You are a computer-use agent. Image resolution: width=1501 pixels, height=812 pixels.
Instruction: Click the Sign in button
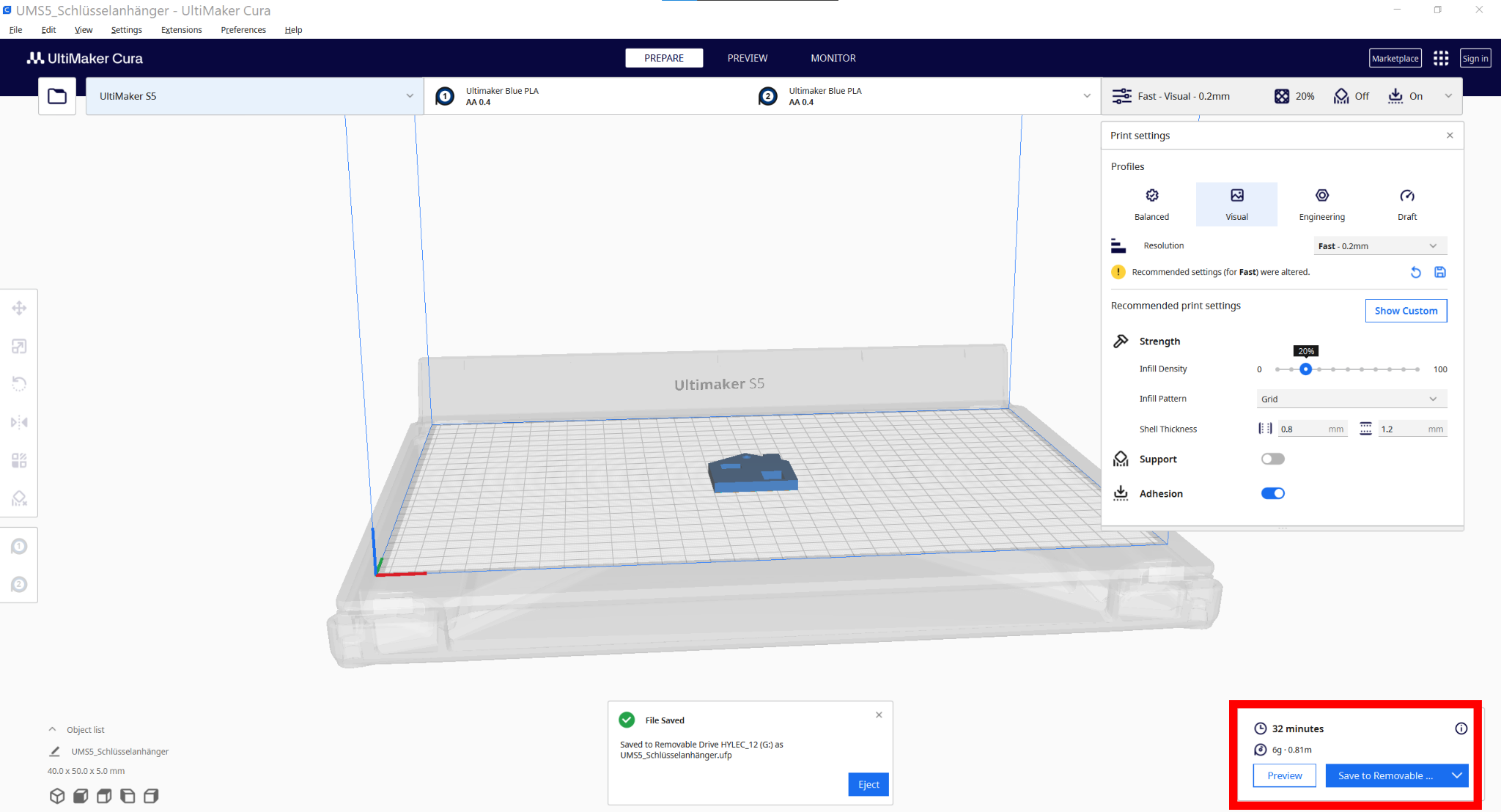[1475, 59]
